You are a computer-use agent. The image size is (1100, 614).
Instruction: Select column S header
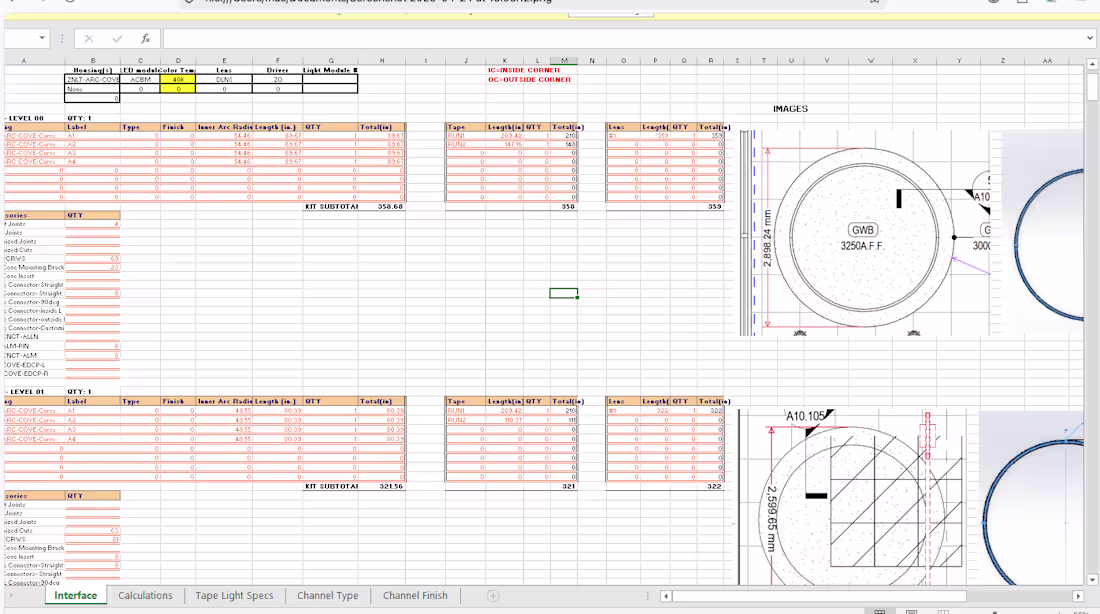737,61
